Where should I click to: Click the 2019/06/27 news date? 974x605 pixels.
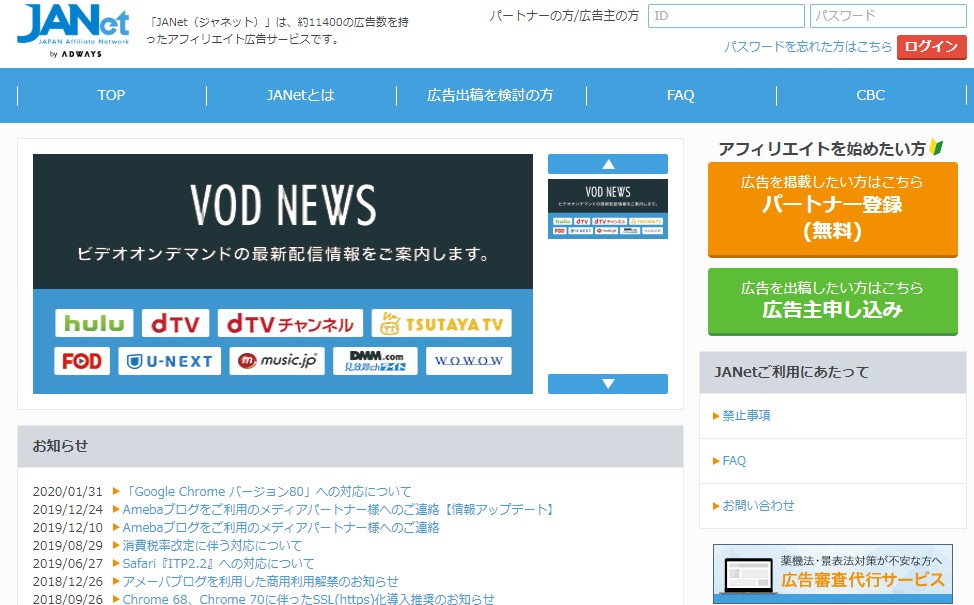(68, 563)
